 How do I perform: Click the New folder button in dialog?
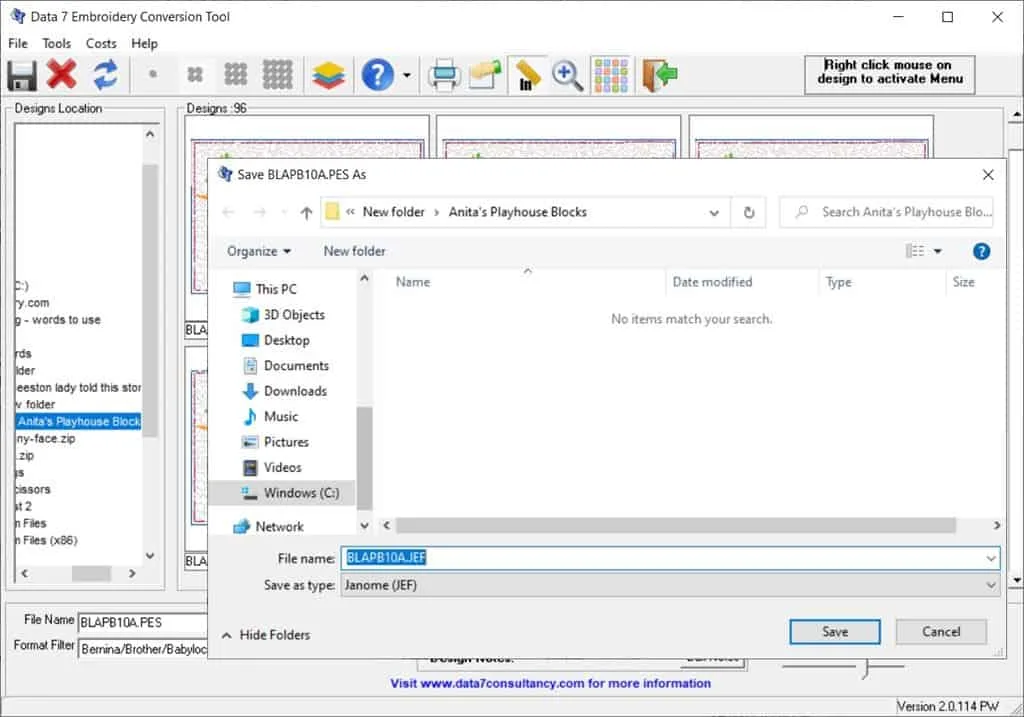pyautogui.click(x=354, y=251)
